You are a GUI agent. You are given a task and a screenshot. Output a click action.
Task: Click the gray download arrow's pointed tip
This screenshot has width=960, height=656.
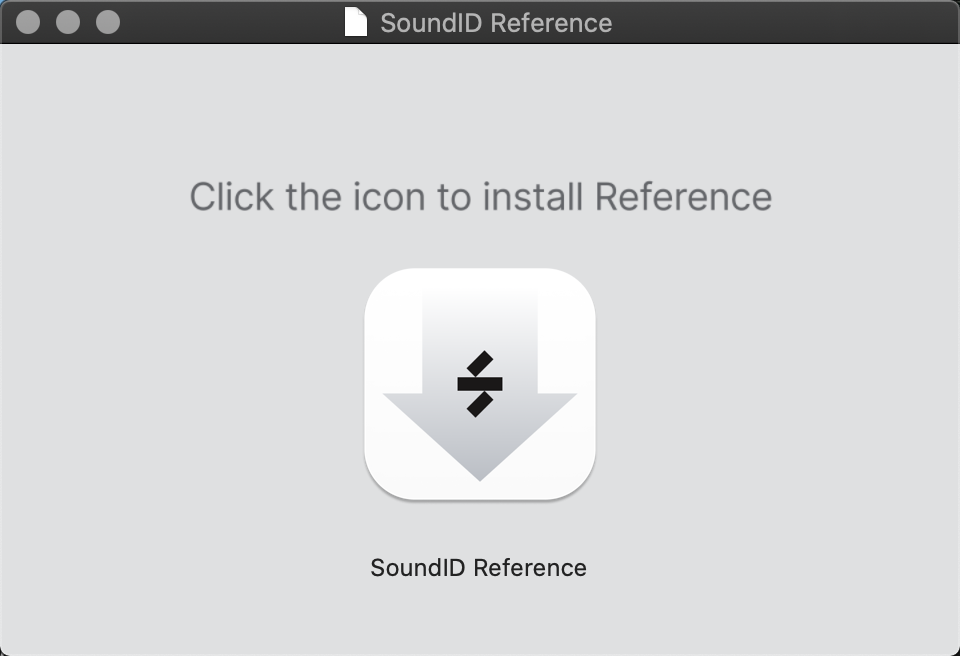pyautogui.click(x=480, y=470)
